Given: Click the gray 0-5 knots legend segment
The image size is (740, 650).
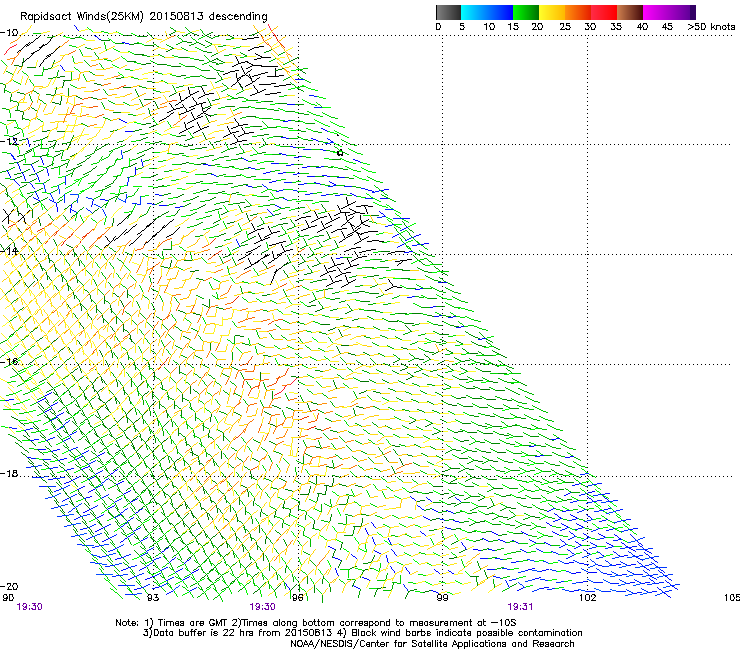Looking at the screenshot, I should [x=448, y=12].
